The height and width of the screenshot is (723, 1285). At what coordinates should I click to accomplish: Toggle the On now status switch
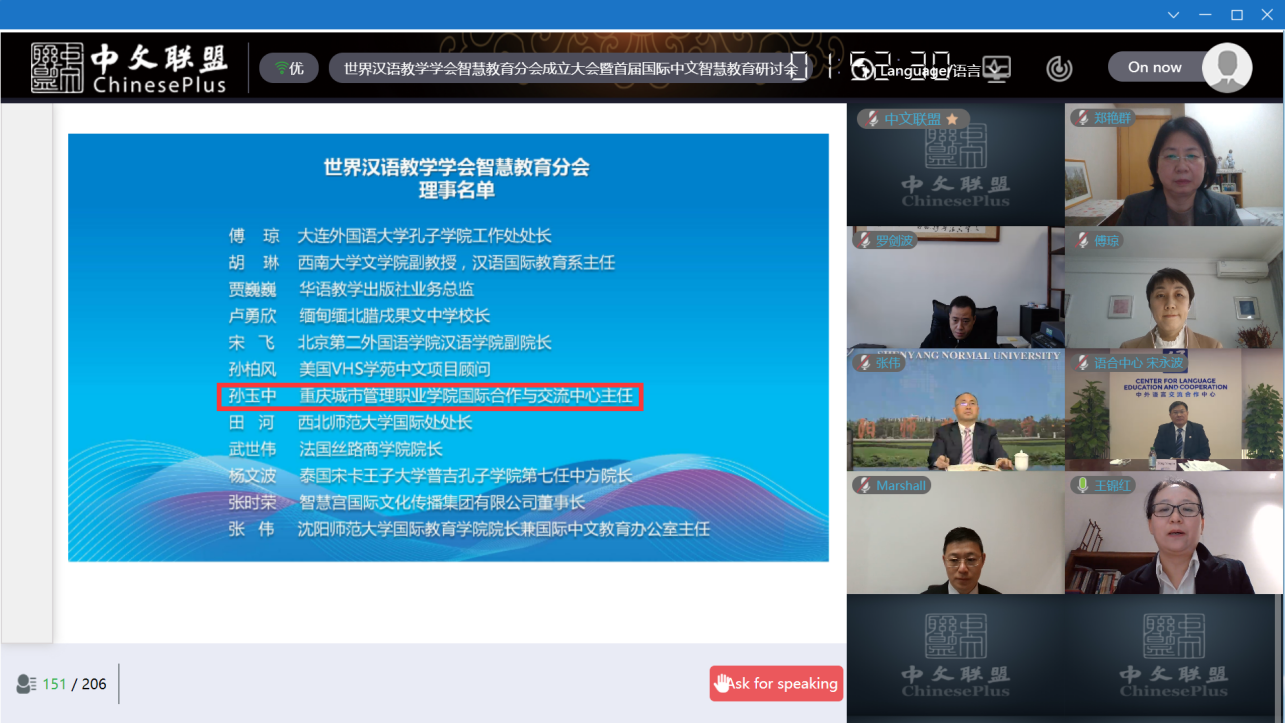pos(1155,67)
